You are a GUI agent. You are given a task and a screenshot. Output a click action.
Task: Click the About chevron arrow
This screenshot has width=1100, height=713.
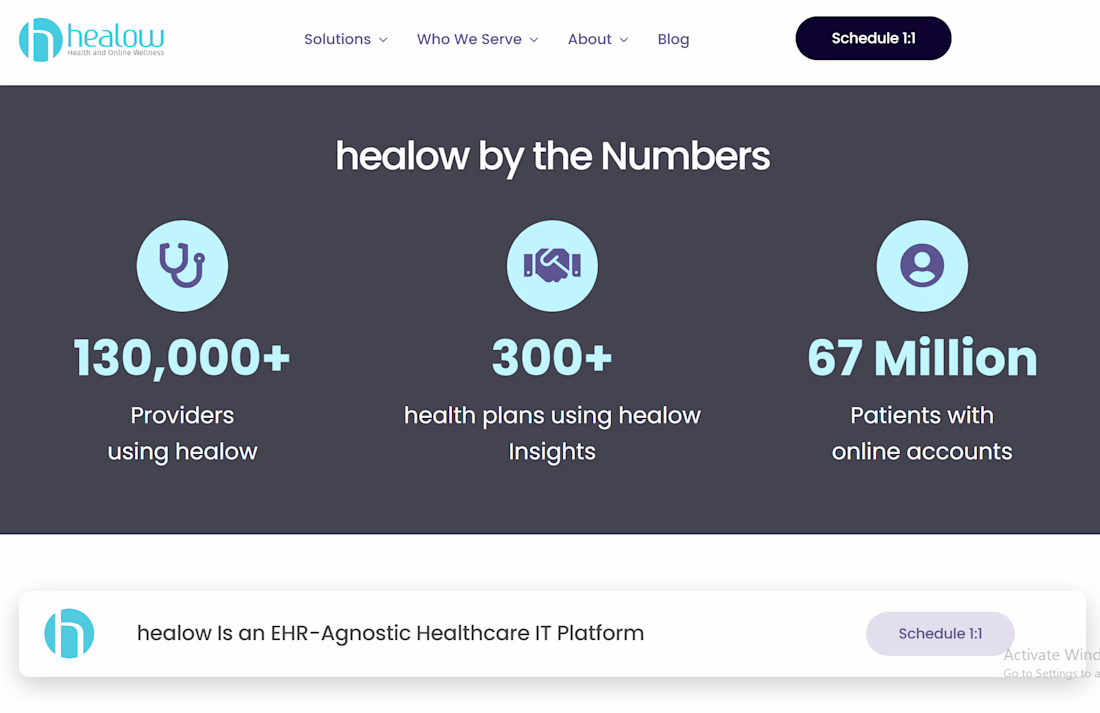(624, 40)
